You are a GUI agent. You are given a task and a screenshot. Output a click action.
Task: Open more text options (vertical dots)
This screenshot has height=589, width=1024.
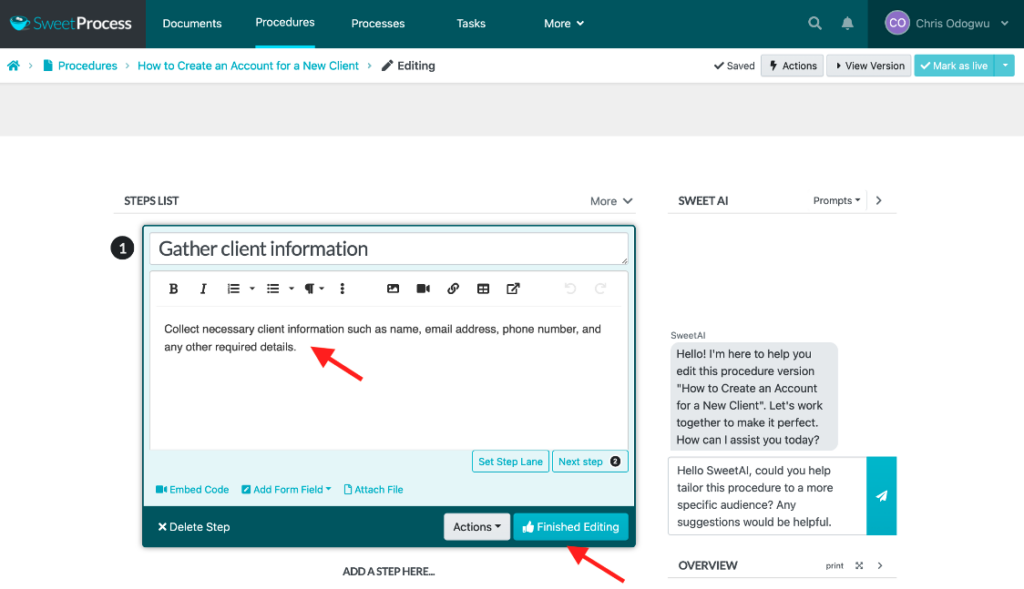342,289
